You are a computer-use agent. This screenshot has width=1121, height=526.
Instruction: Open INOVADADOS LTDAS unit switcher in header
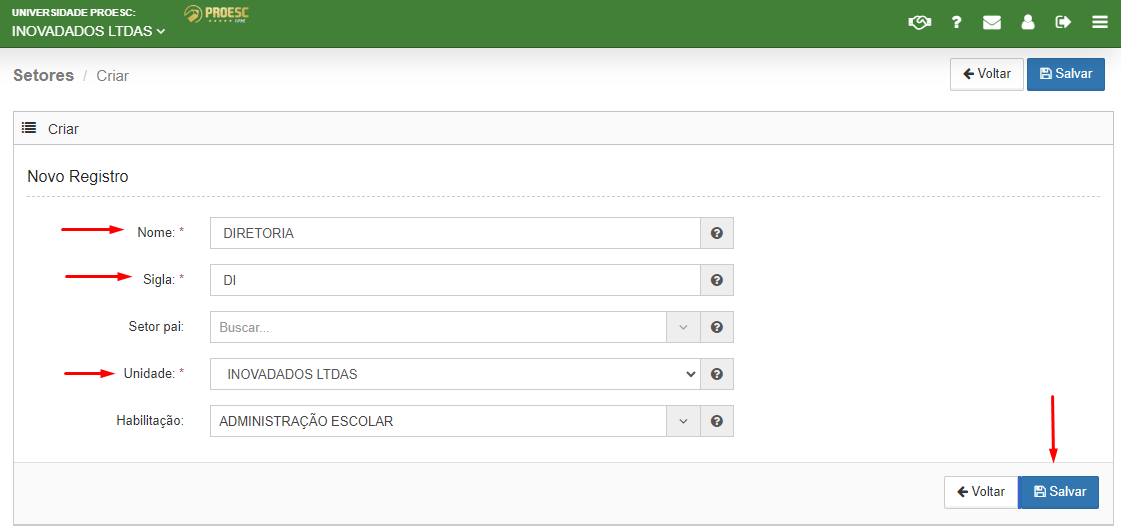[x=89, y=31]
